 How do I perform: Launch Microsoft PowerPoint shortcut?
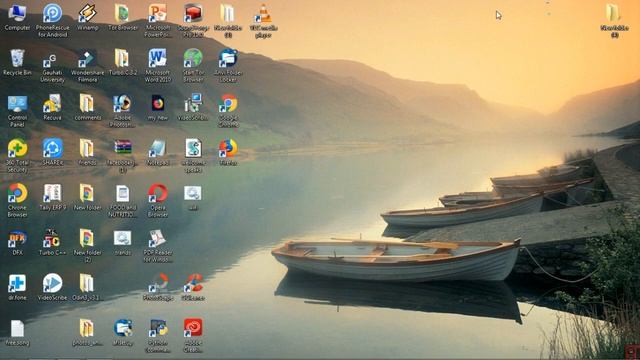point(158,20)
